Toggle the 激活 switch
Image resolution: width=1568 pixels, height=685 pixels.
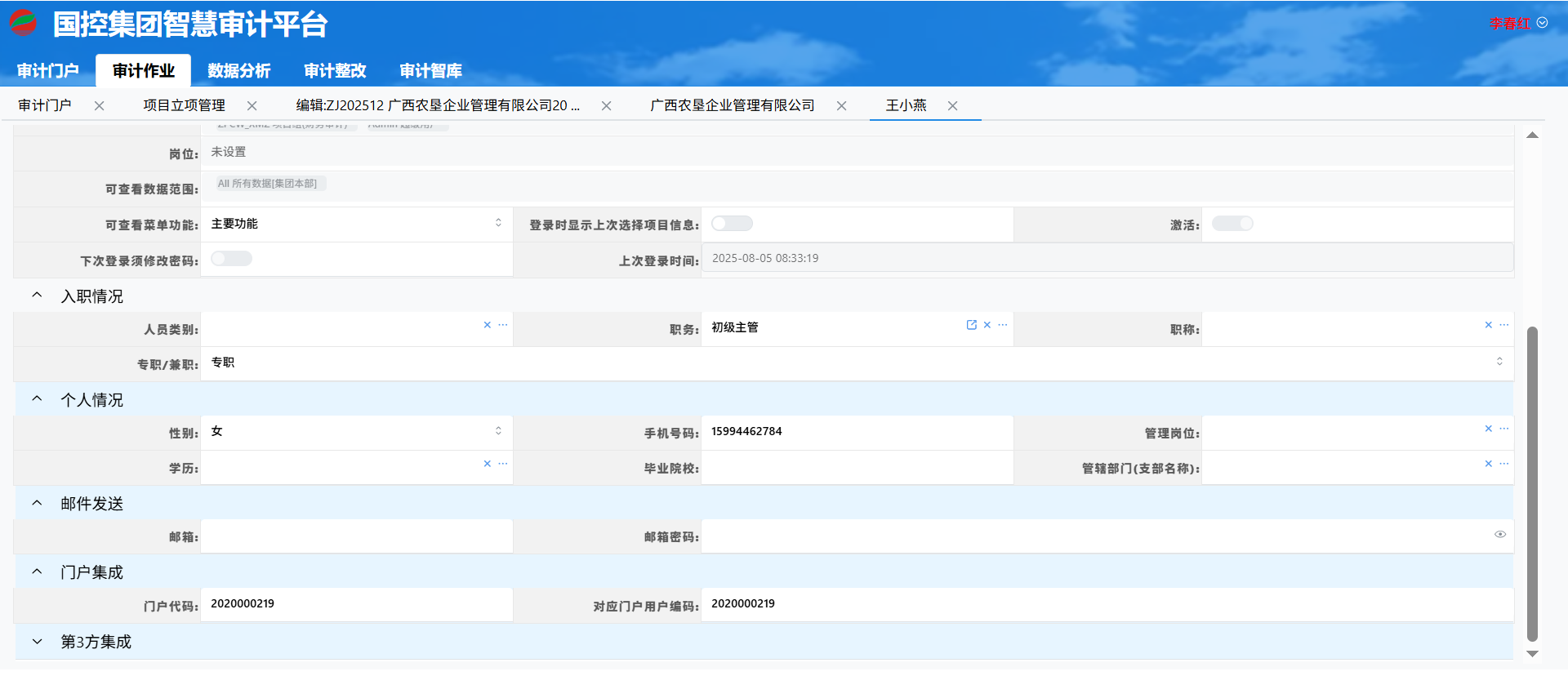1232,224
